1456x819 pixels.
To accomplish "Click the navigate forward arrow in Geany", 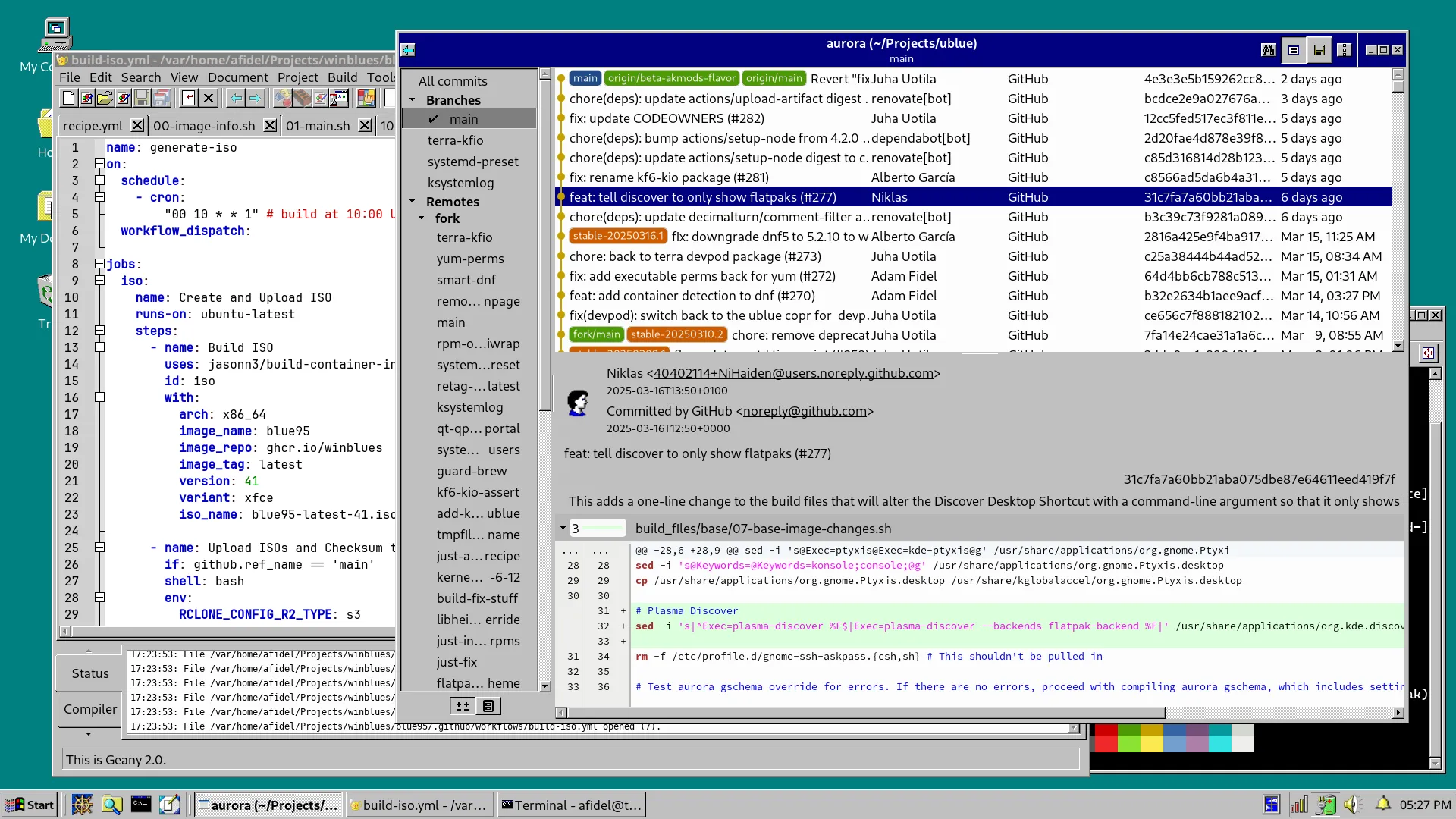I will point(255,98).
